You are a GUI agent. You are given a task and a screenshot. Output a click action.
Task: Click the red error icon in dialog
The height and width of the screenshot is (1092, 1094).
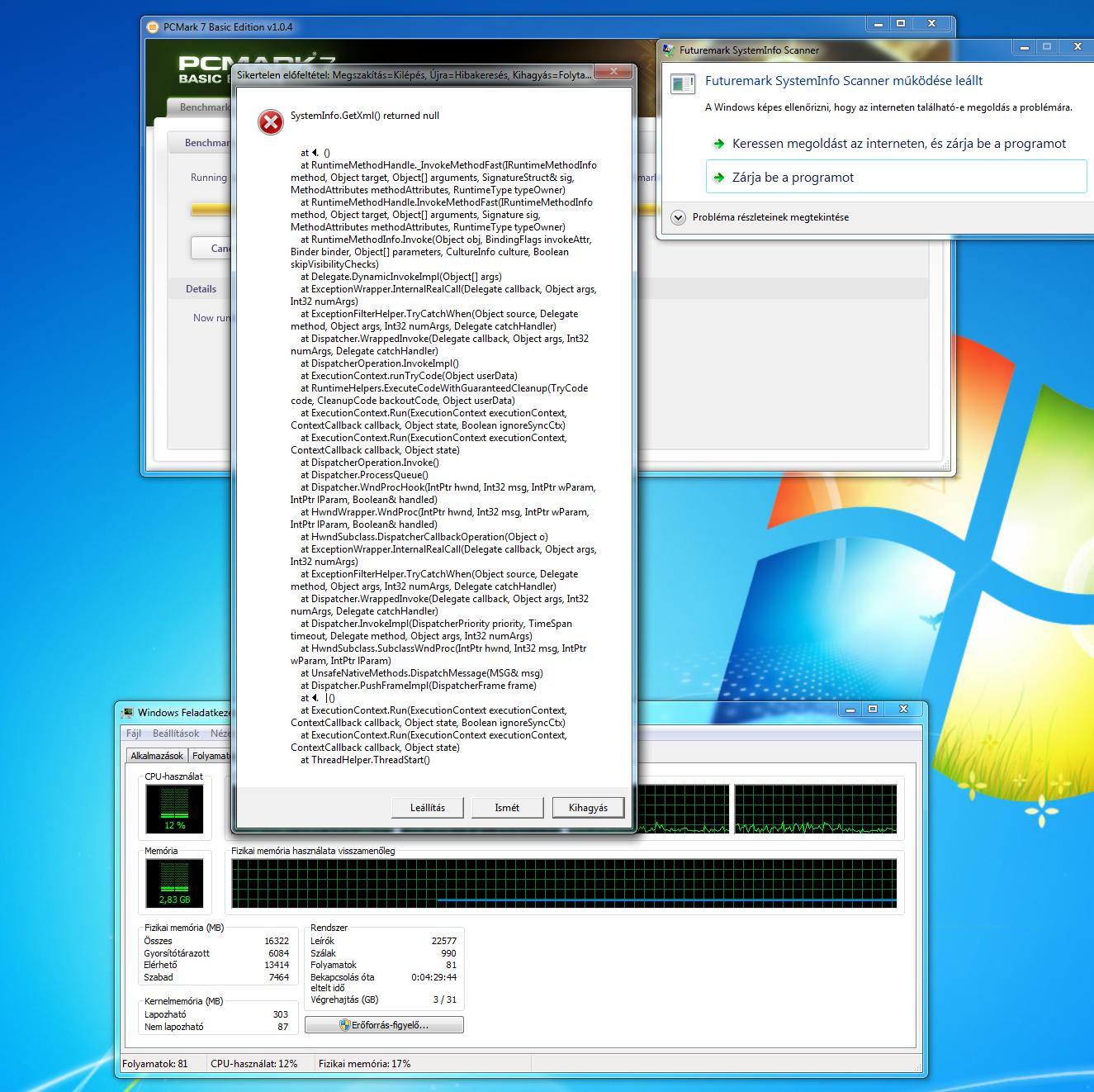[x=270, y=122]
